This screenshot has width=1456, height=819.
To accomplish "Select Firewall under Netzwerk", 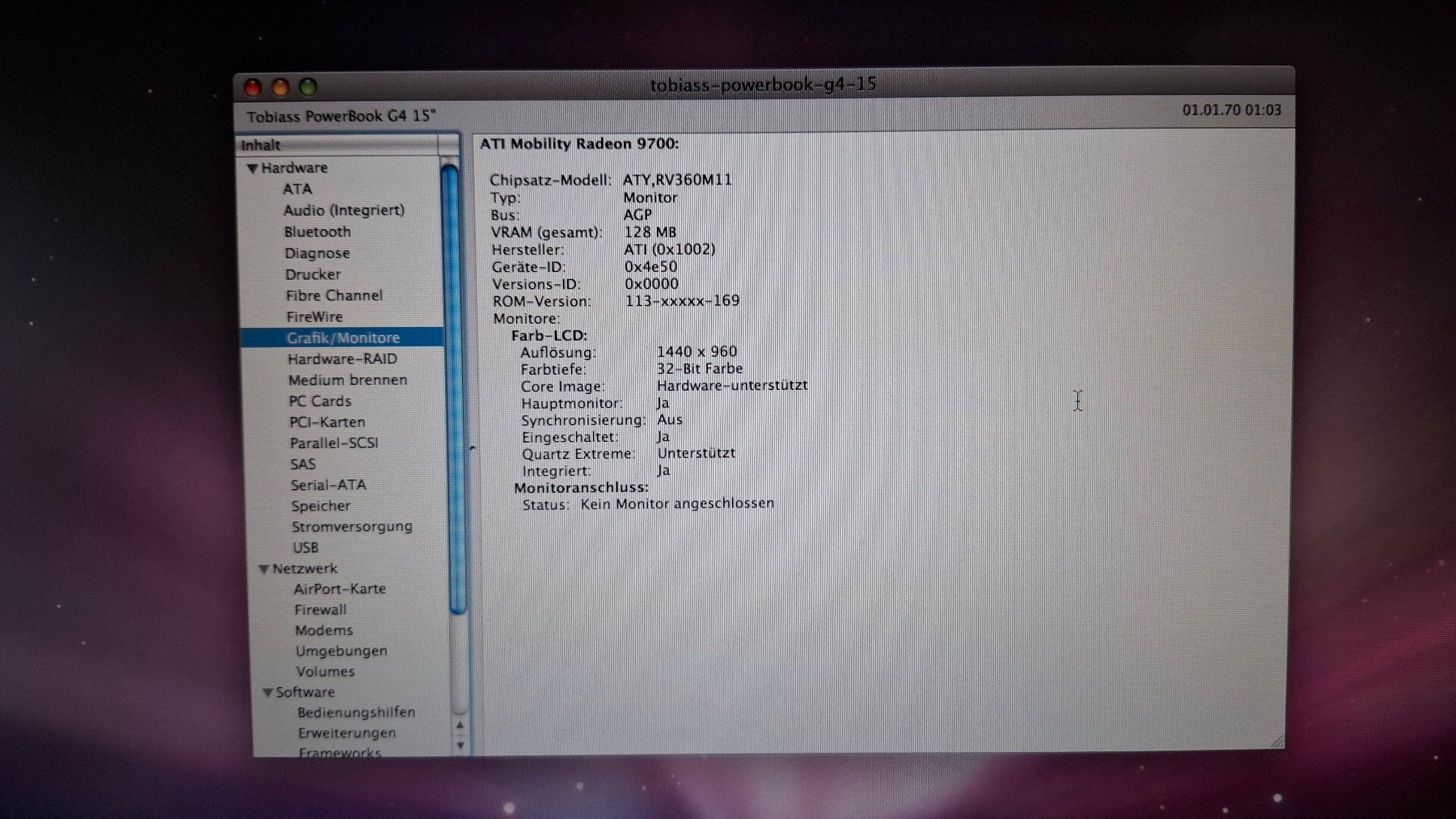I will [x=320, y=610].
